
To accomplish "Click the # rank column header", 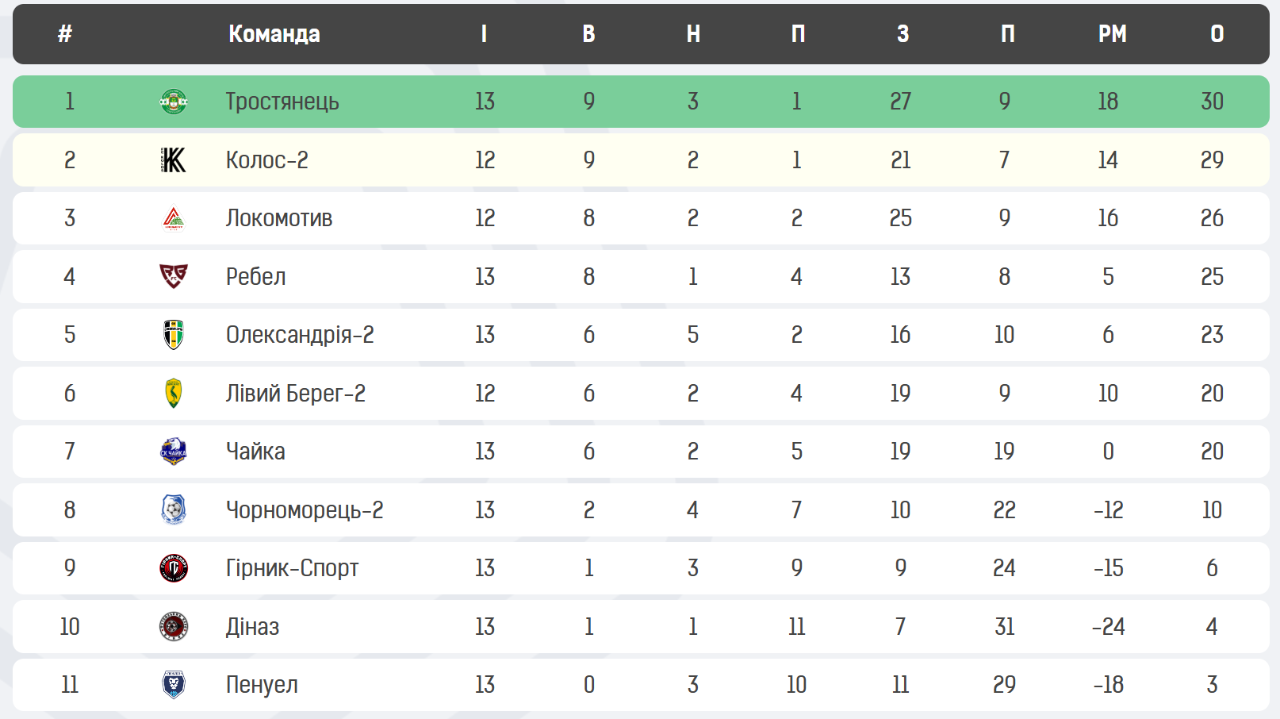I will pos(65,34).
